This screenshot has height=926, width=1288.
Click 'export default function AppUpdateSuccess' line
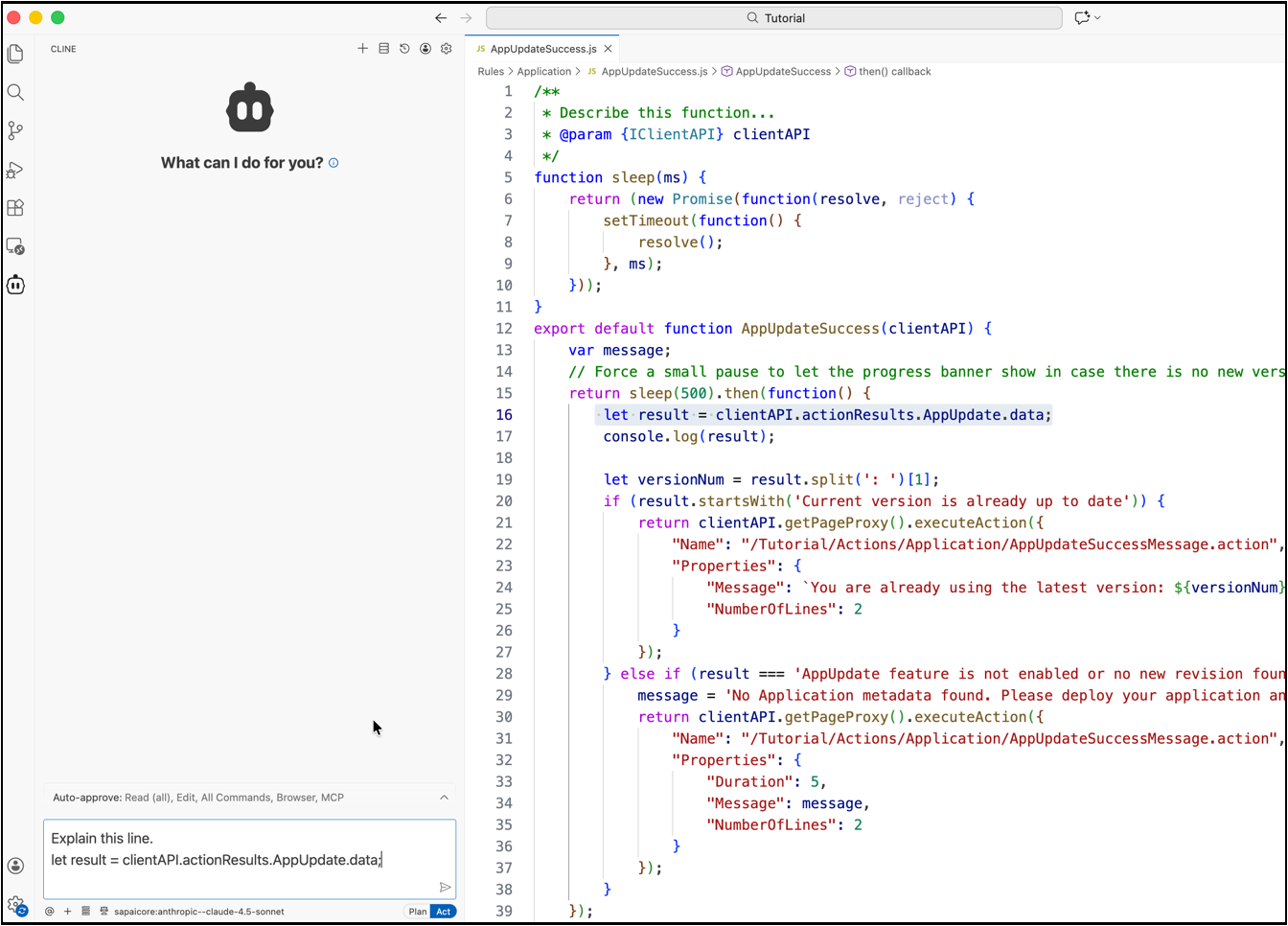(763, 329)
